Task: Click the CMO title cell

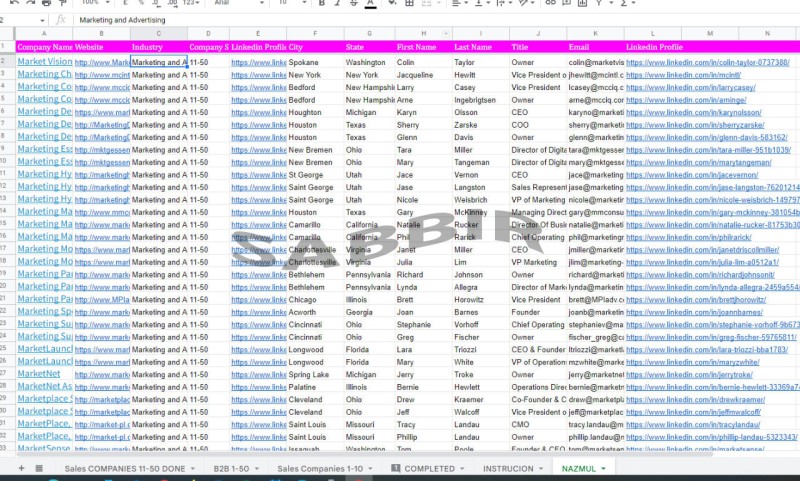Action: tap(538, 424)
